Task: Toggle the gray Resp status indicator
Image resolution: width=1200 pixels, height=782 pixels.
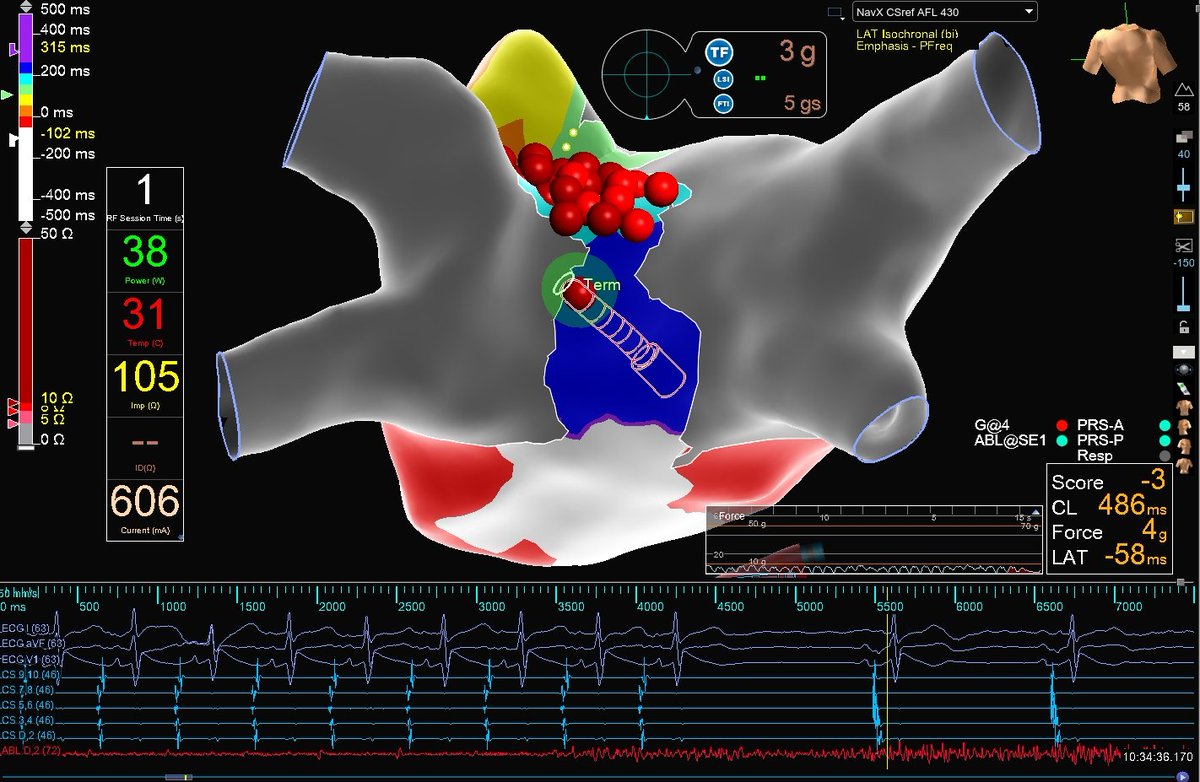Action: point(1165,454)
